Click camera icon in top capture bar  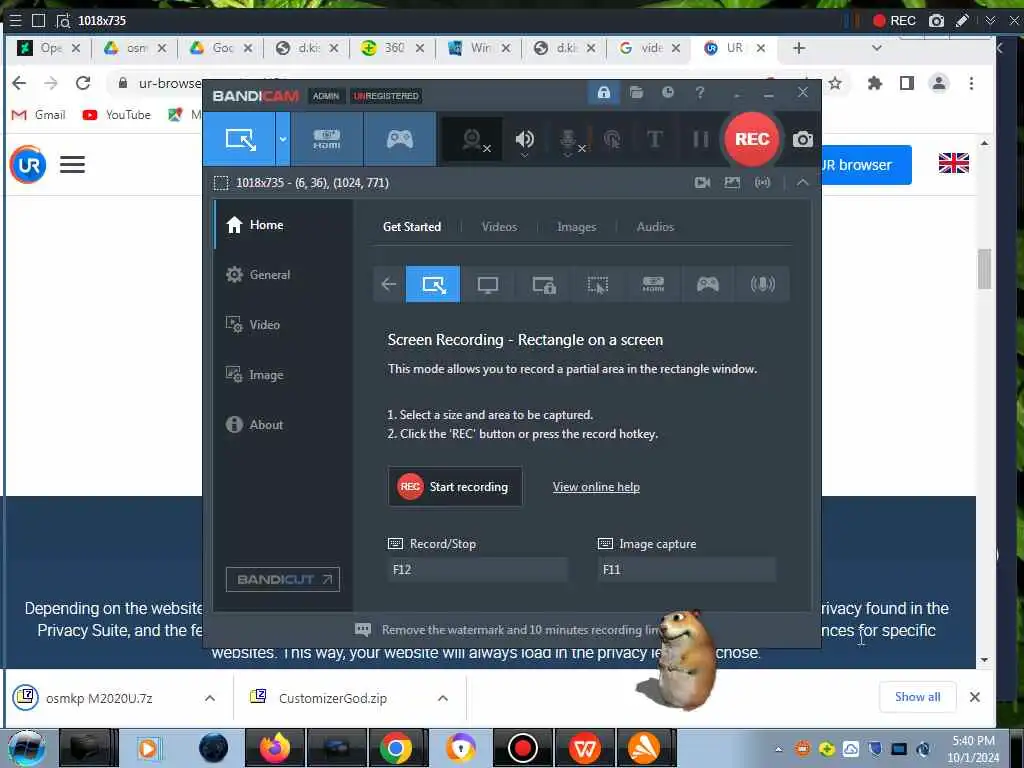click(x=936, y=21)
